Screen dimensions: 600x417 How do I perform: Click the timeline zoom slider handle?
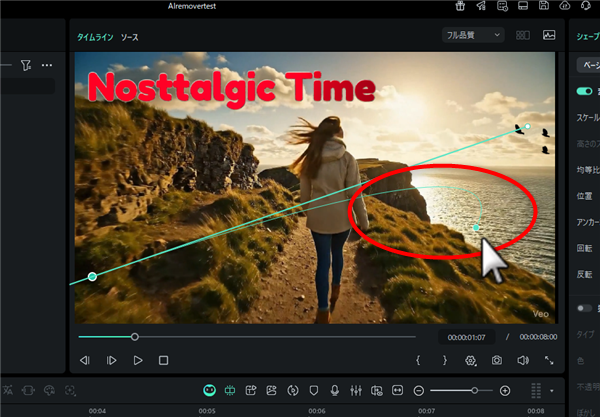475,390
